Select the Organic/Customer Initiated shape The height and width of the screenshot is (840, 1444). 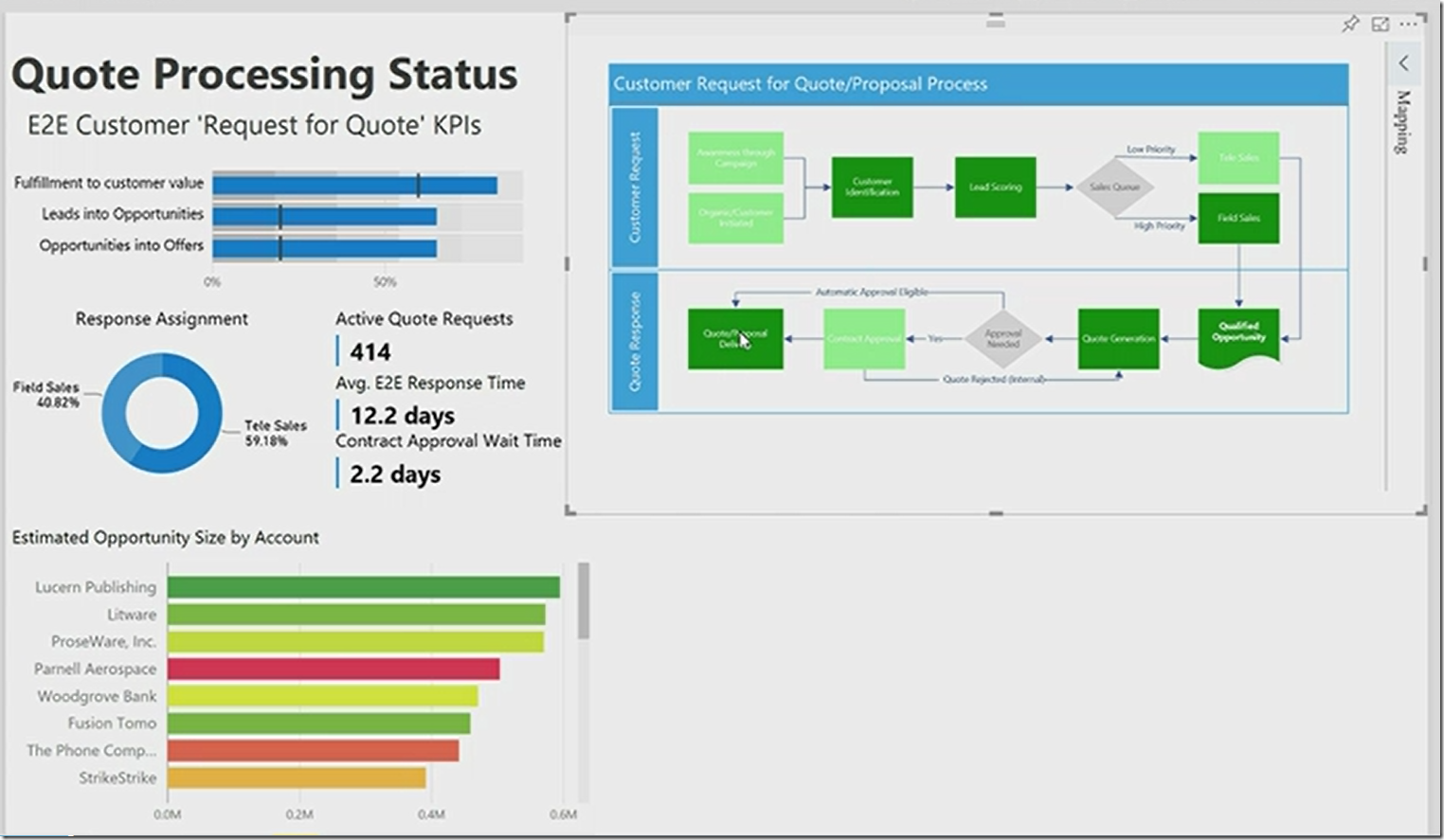coord(735,218)
